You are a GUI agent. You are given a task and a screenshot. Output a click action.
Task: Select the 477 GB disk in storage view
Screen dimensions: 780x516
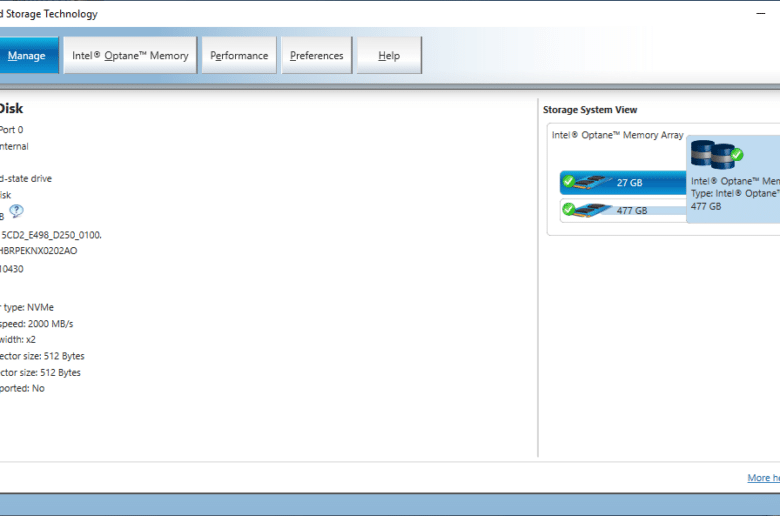tap(624, 210)
